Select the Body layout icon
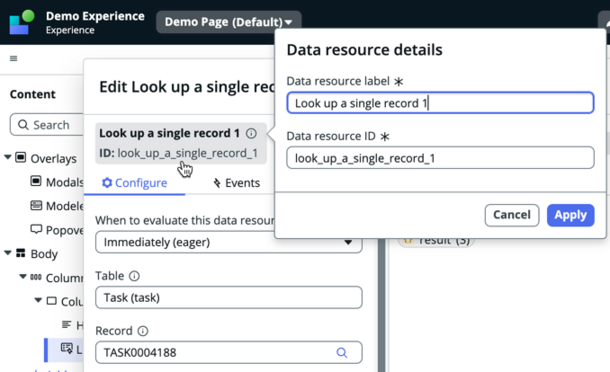 (21, 253)
